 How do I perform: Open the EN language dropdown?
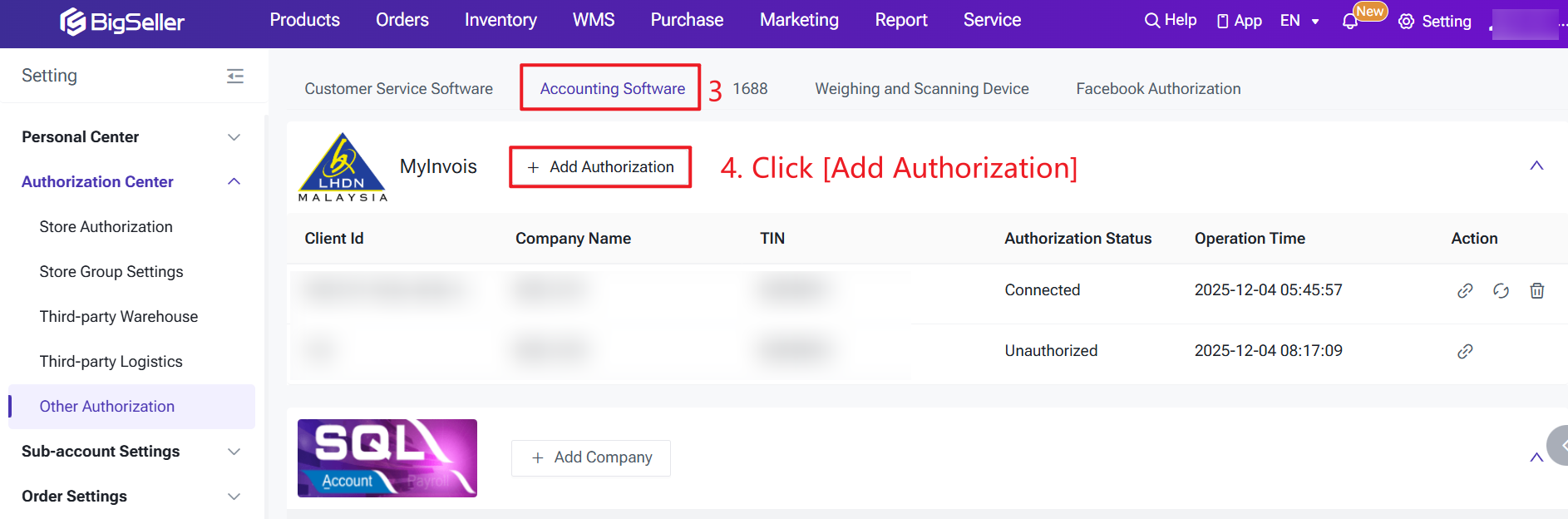tap(1299, 21)
